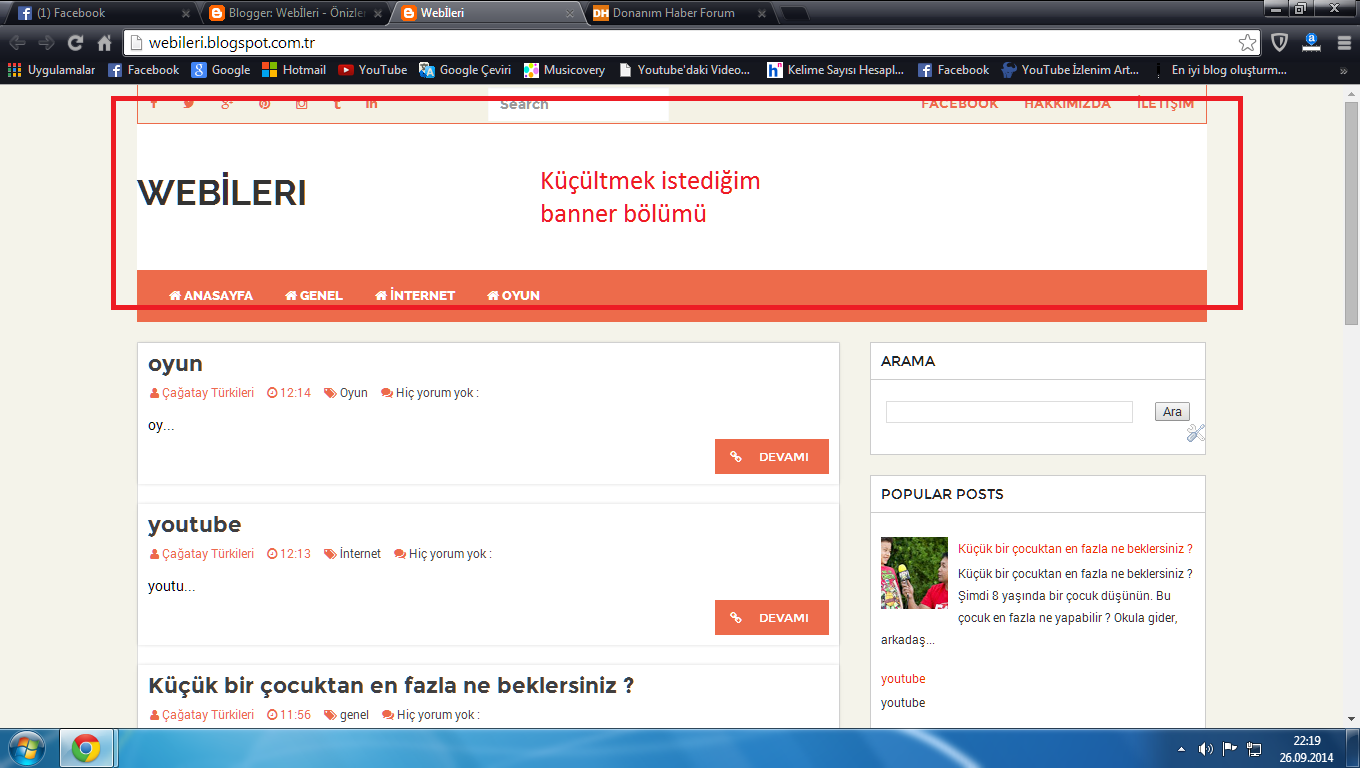Click the wrench edit icon in Arama widget
1360x768 pixels.
(x=1196, y=433)
